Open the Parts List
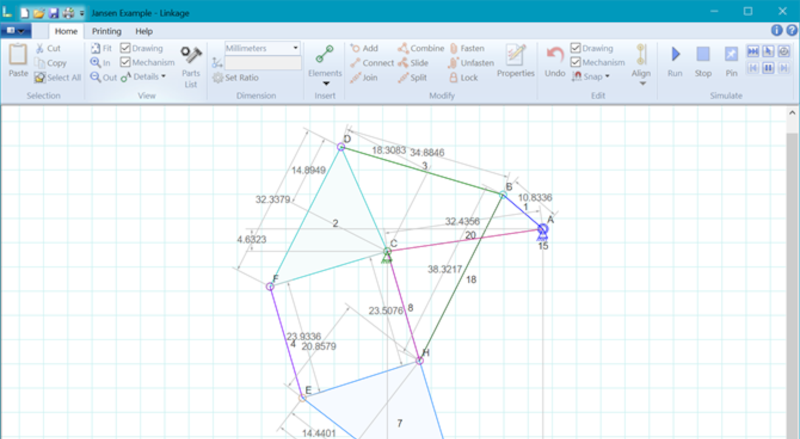The height and width of the screenshot is (439, 800). coord(190,63)
